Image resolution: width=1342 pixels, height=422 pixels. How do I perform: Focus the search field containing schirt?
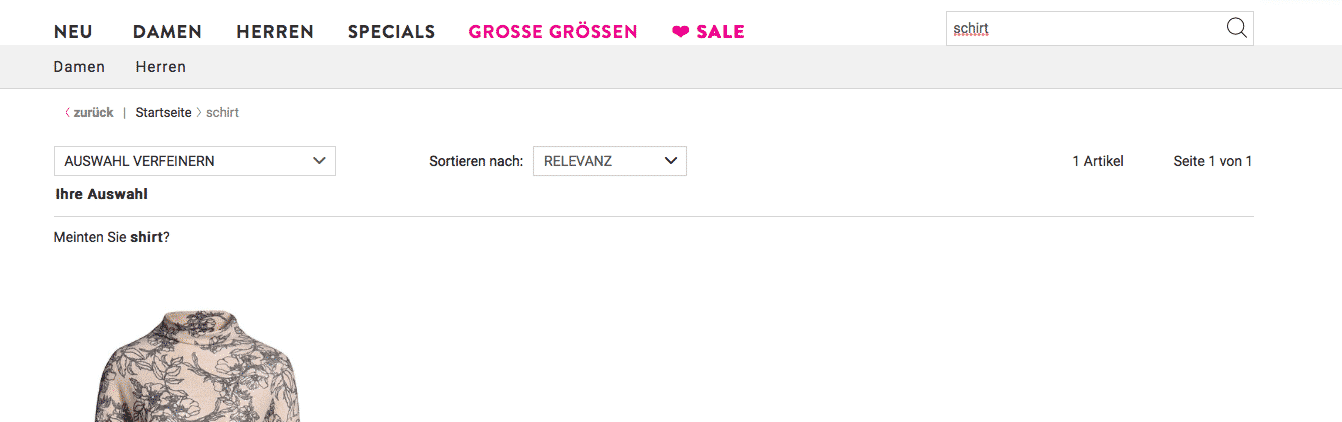[x=1085, y=29]
